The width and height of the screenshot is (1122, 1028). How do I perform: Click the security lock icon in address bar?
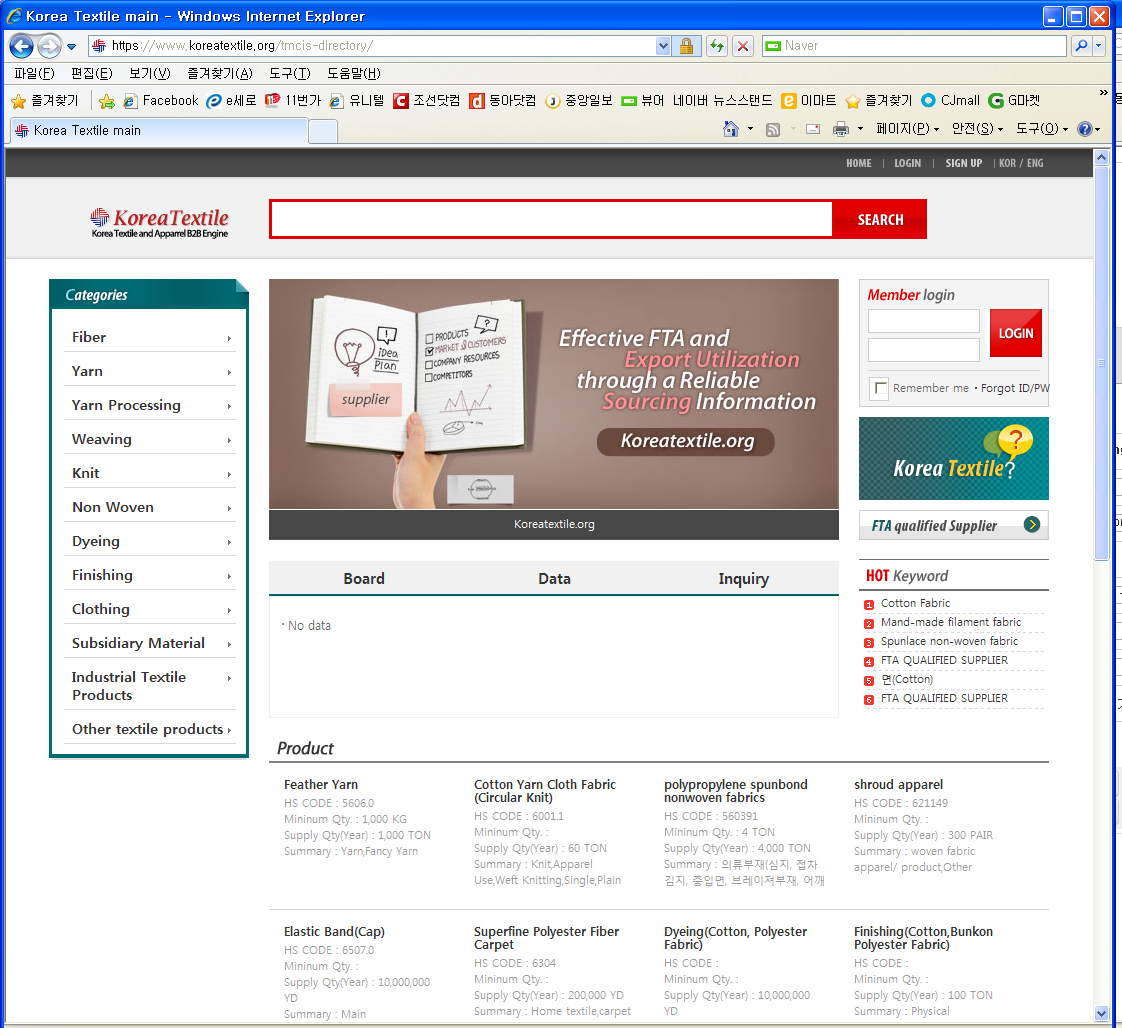(x=686, y=46)
